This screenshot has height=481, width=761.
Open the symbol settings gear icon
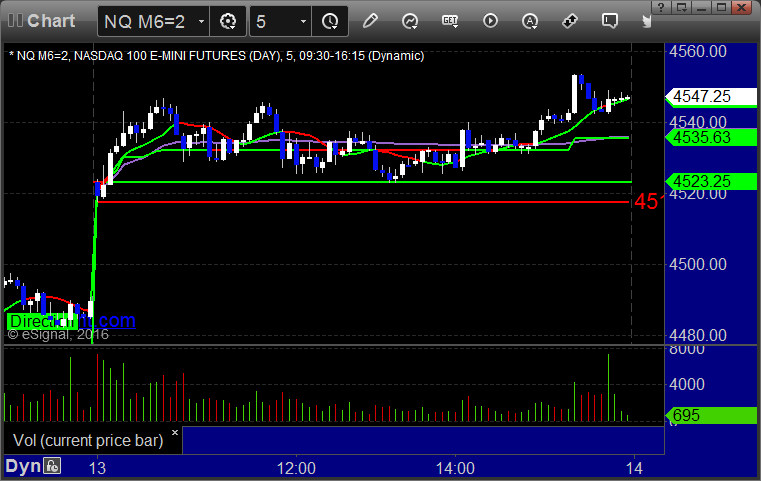(x=228, y=21)
